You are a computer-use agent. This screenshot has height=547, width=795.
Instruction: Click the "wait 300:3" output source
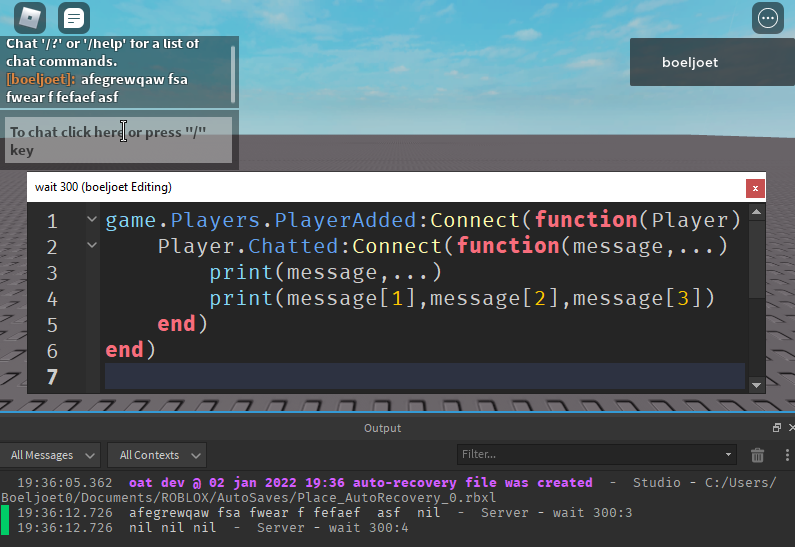click(592, 513)
